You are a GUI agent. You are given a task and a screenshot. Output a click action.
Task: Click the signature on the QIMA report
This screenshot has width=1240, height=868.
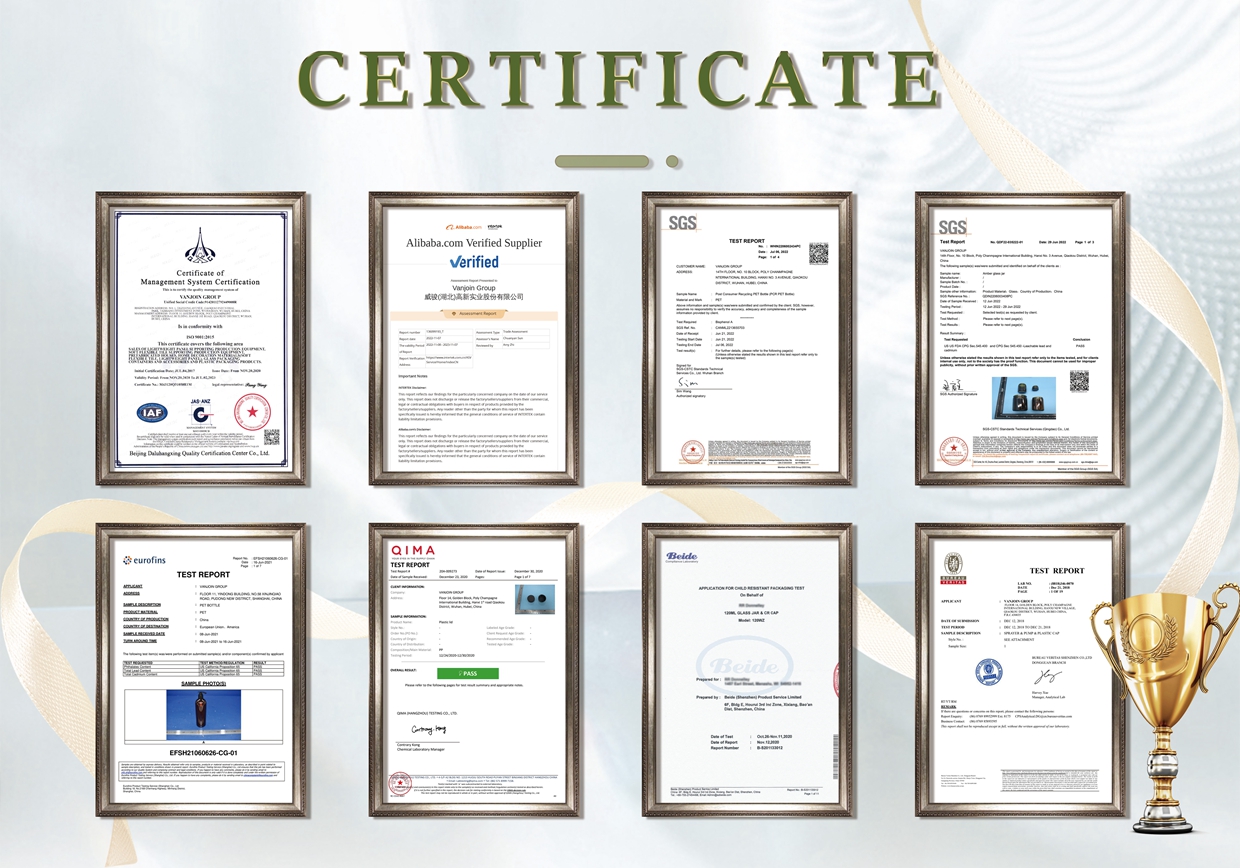coord(429,730)
